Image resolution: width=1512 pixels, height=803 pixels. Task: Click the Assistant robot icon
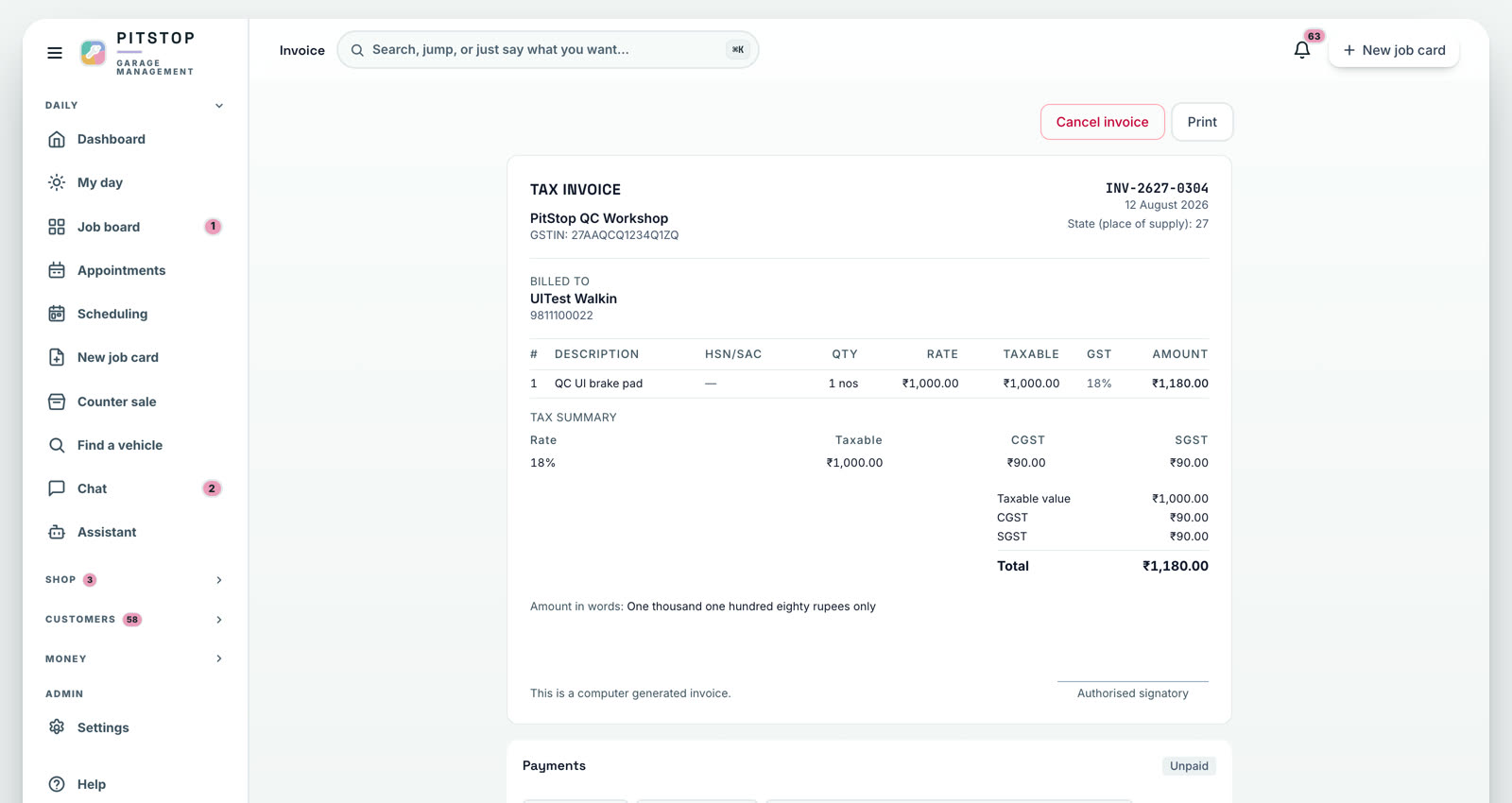coord(57,532)
